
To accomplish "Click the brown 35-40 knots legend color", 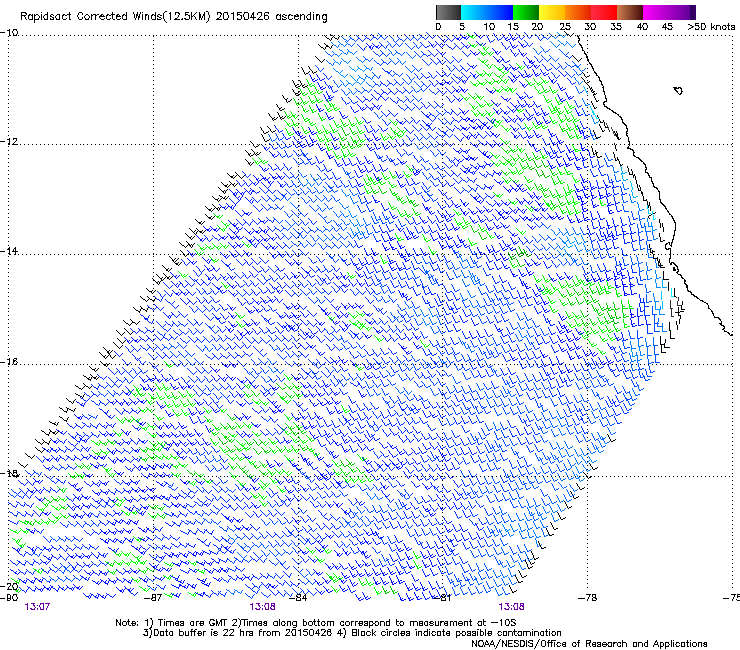I will 630,13.
